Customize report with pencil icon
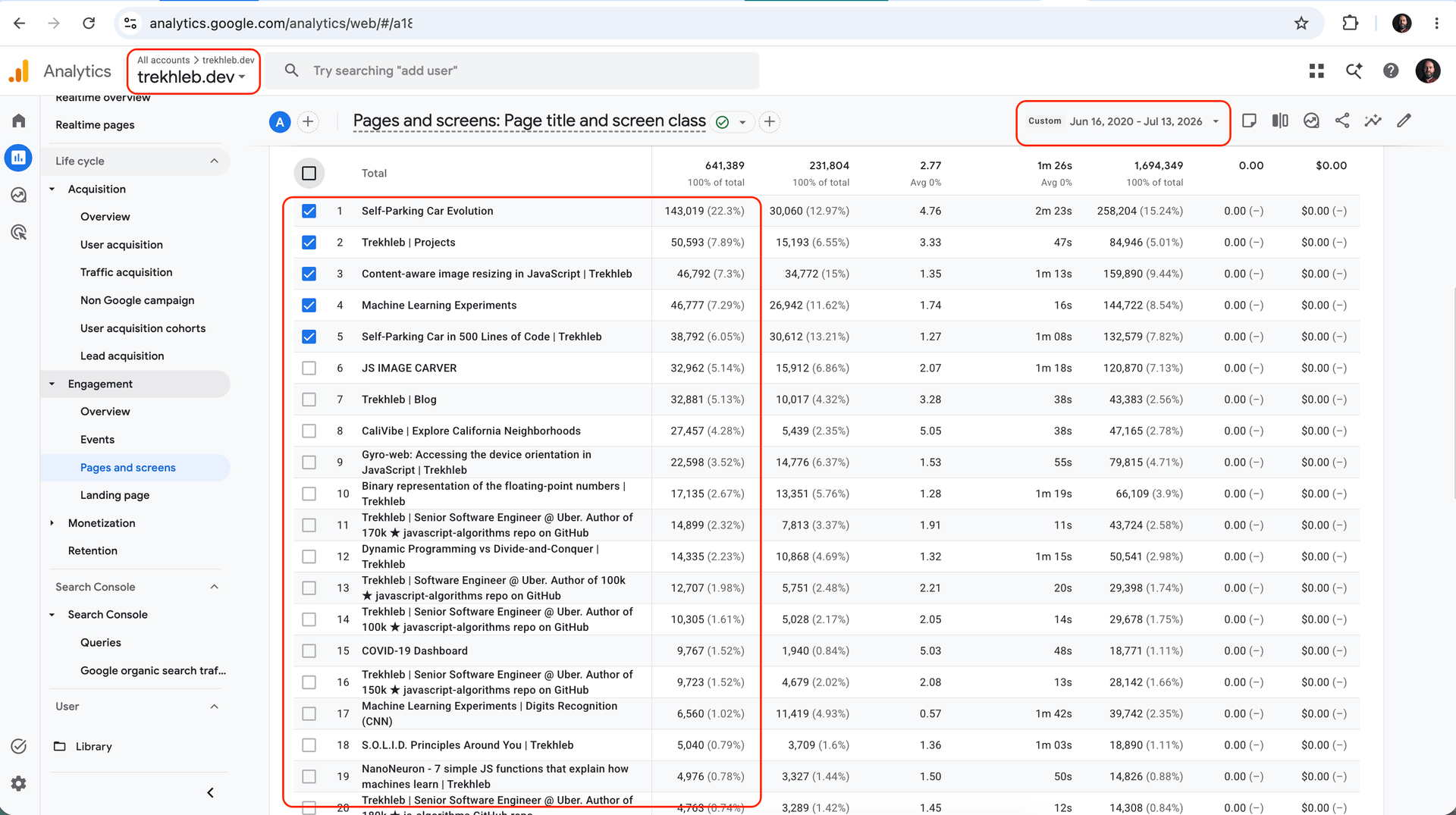 point(1404,121)
